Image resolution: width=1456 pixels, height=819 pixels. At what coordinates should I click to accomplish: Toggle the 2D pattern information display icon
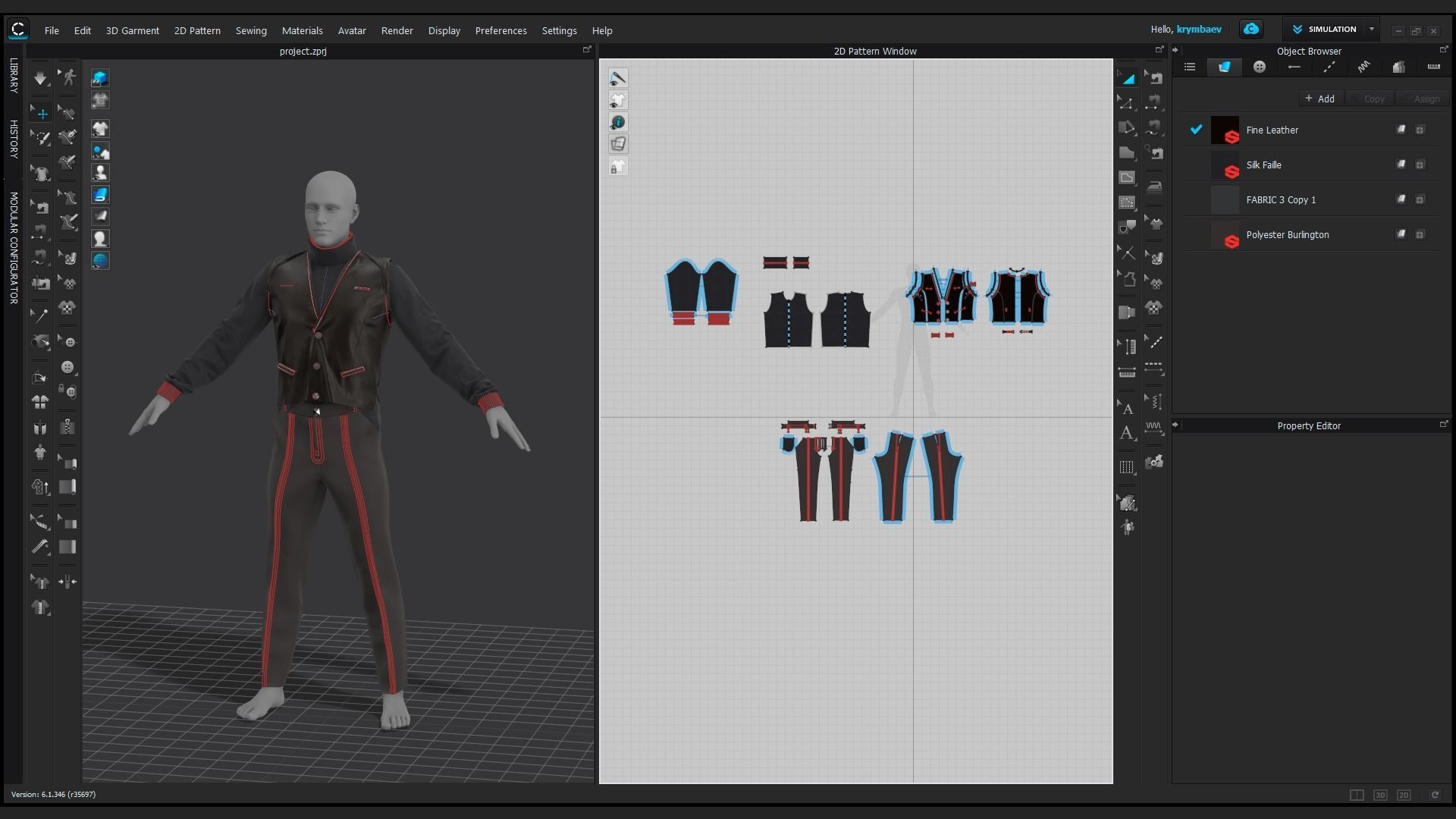coord(618,122)
